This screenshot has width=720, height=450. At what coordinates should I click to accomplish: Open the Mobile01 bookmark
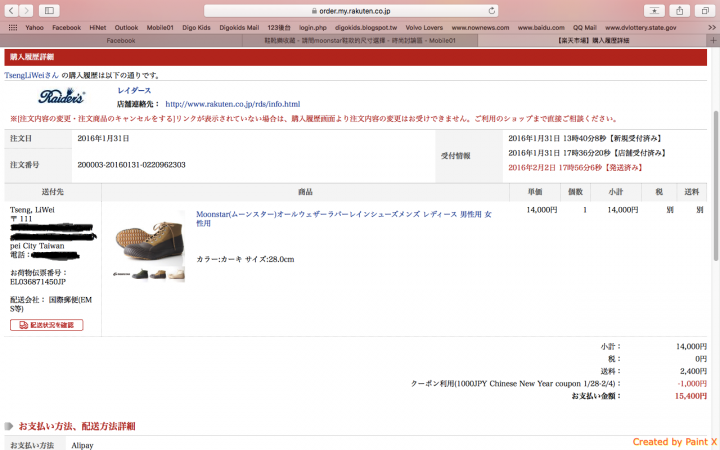click(x=160, y=28)
